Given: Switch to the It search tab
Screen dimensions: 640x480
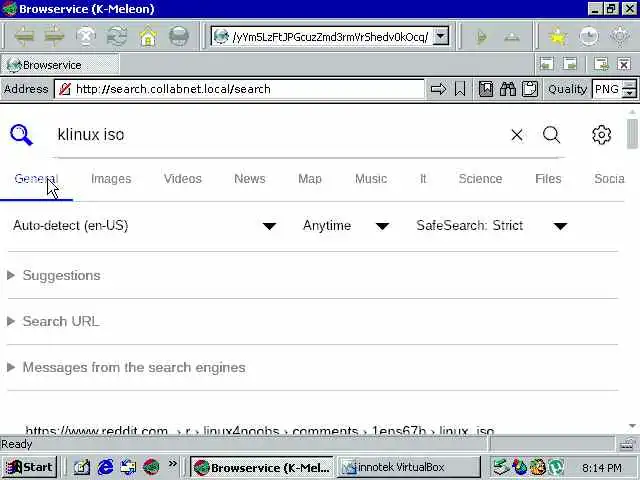Looking at the screenshot, I should pos(423,179).
